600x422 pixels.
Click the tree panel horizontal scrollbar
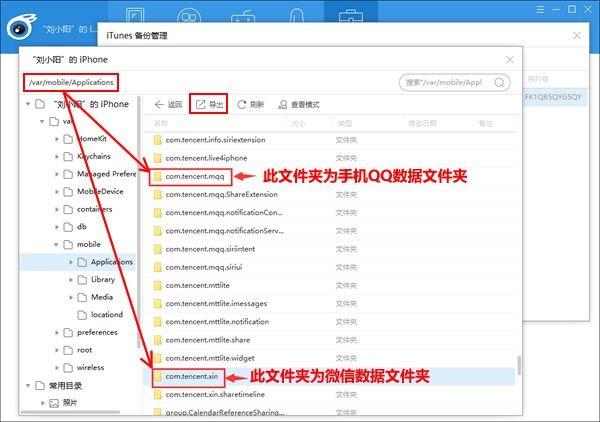pos(71,412)
